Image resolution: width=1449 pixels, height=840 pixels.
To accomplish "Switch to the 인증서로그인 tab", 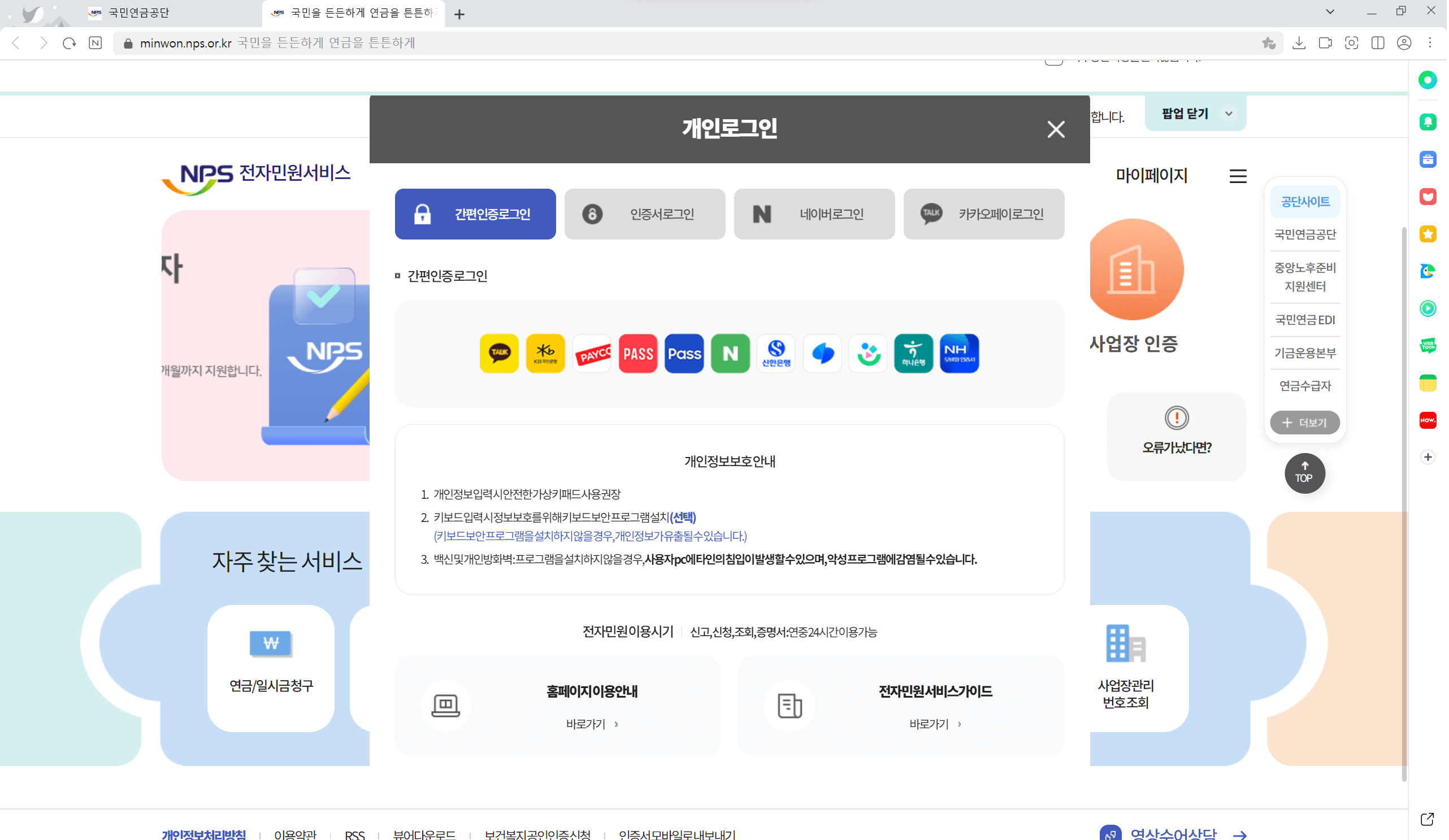I will (645, 214).
